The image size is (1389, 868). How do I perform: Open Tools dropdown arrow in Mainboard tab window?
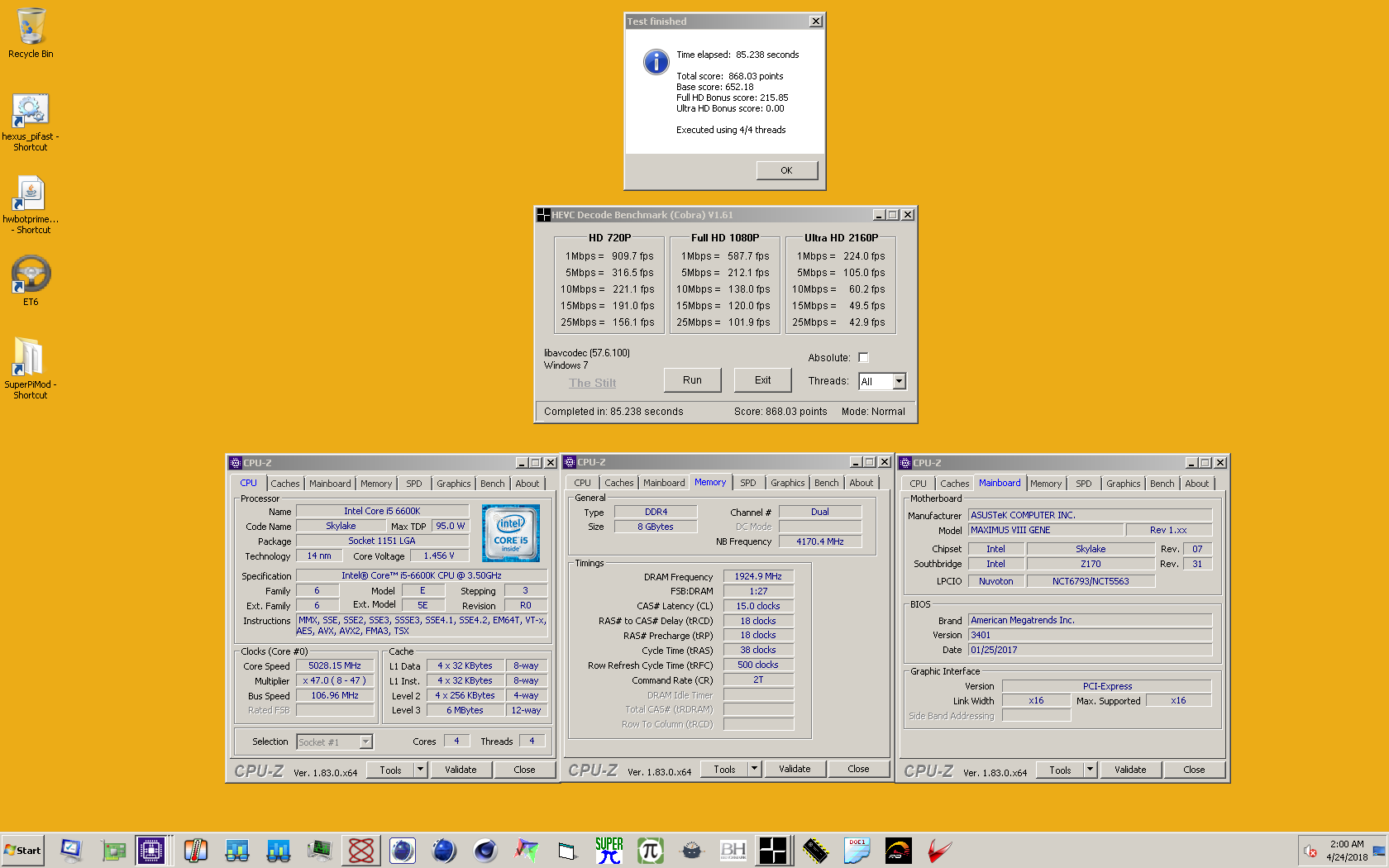pos(1090,770)
